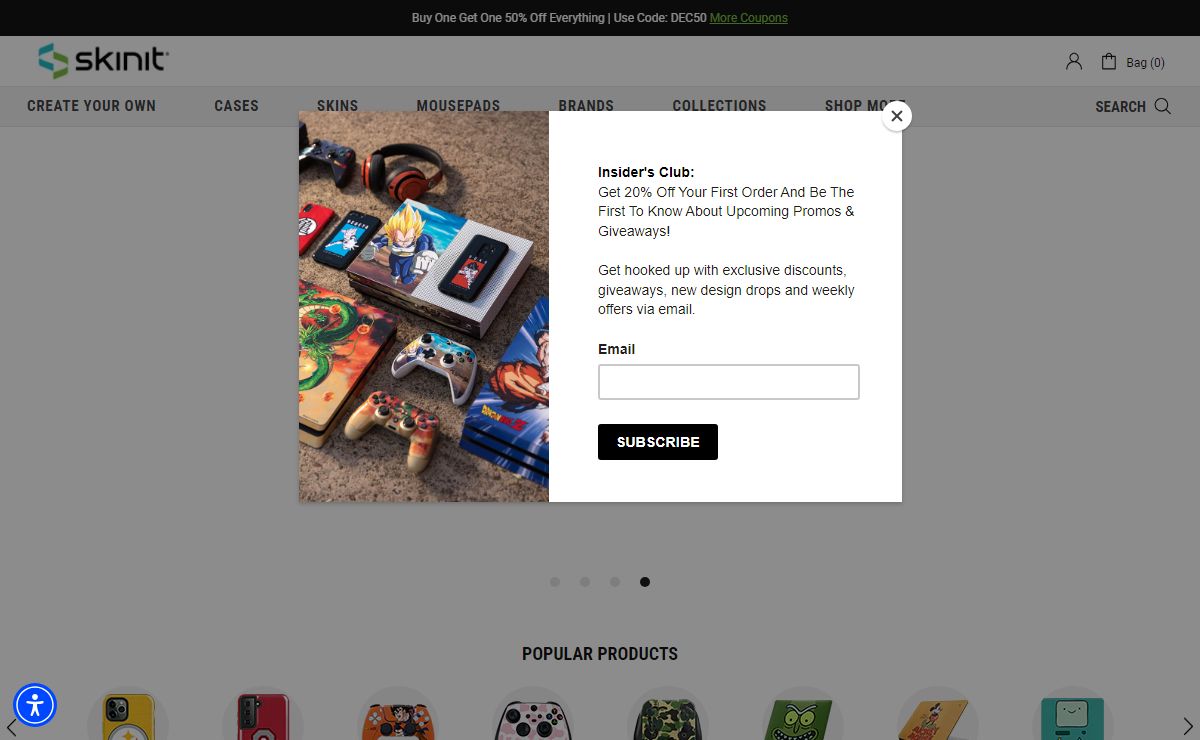
Task: Click the Subscribe button
Action: tap(658, 442)
